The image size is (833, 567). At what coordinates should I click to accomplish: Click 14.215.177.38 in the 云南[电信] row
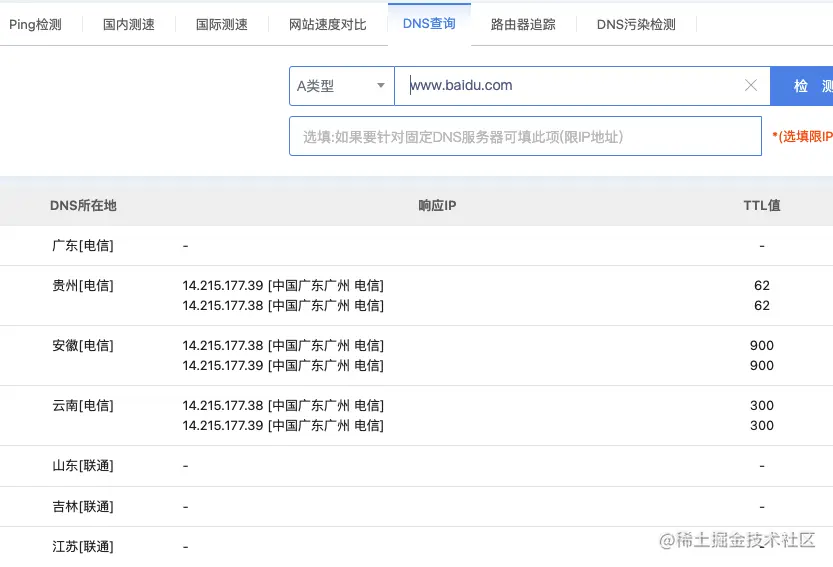[x=223, y=405]
